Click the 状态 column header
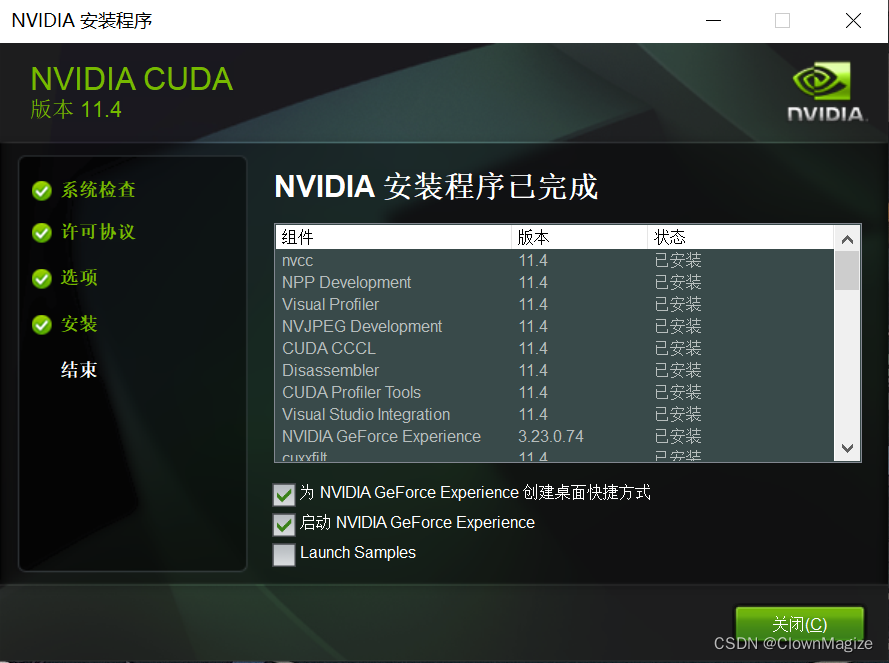 (x=740, y=237)
